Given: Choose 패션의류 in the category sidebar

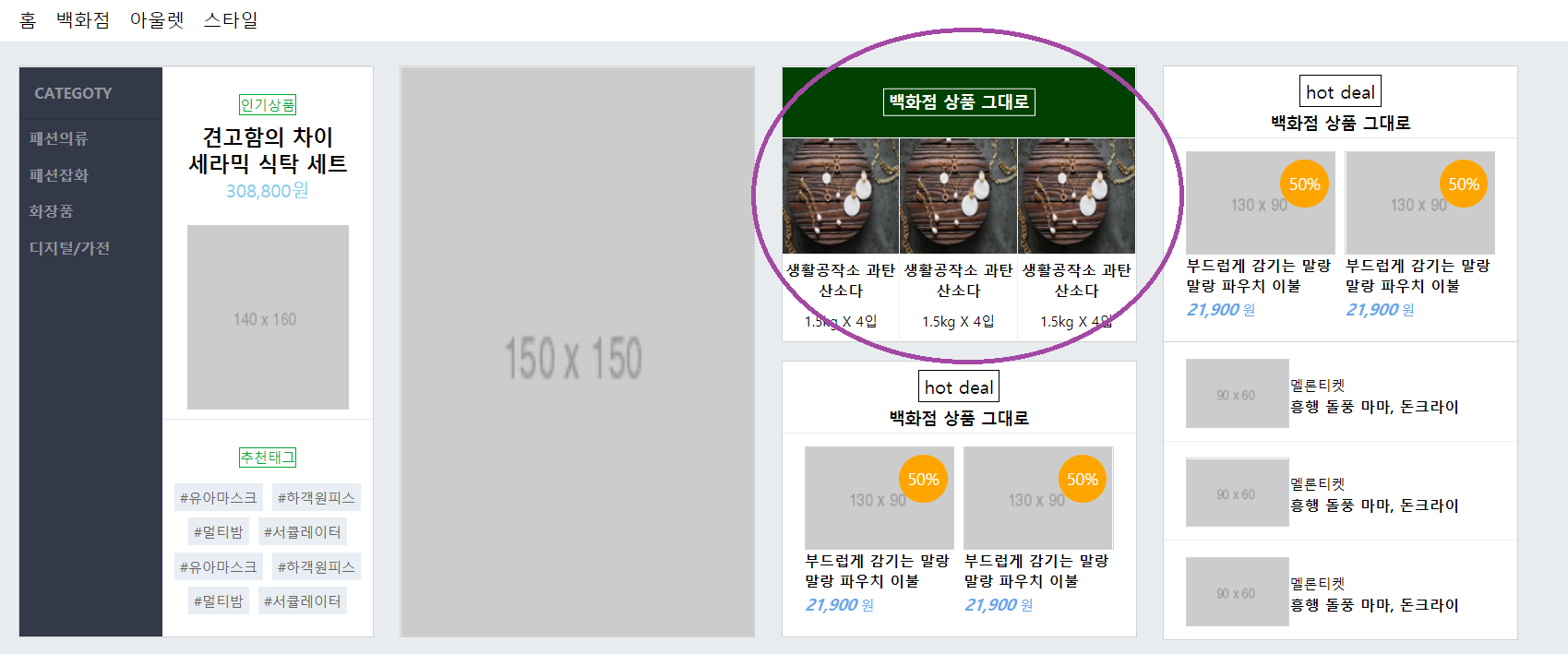Looking at the screenshot, I should point(58,138).
